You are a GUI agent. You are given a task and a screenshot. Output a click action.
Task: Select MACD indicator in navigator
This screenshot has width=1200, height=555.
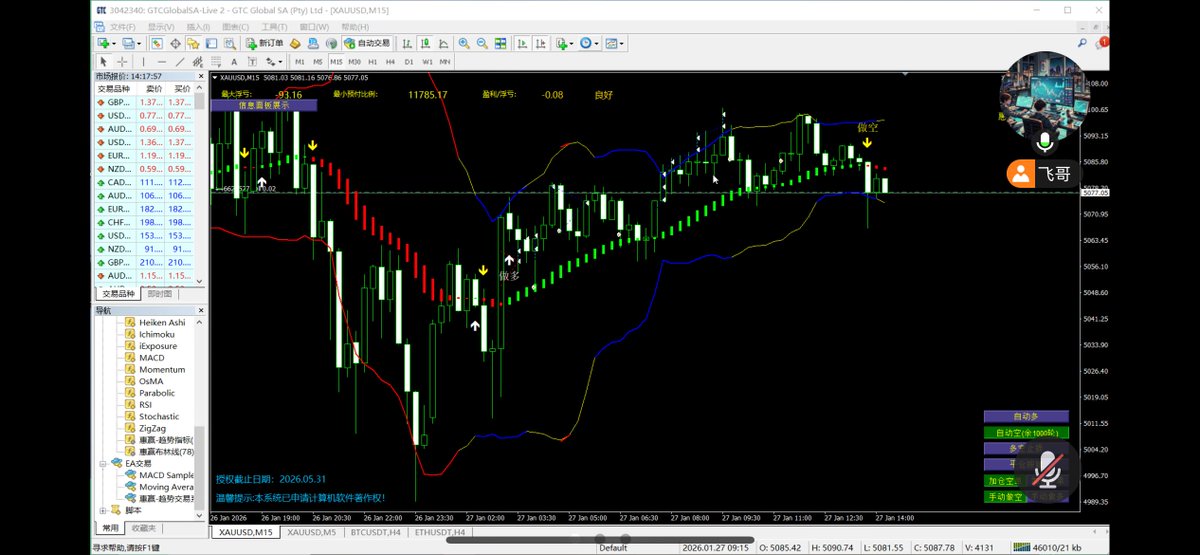pos(152,358)
